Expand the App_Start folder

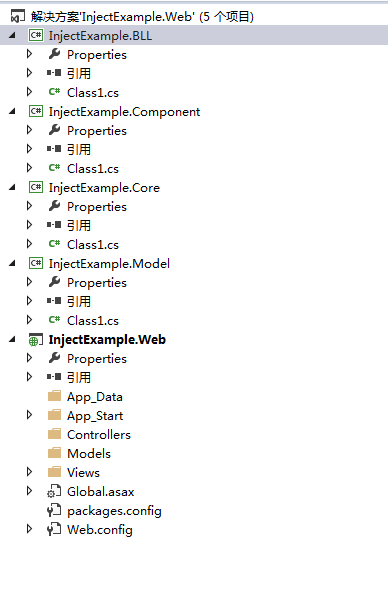[29, 415]
